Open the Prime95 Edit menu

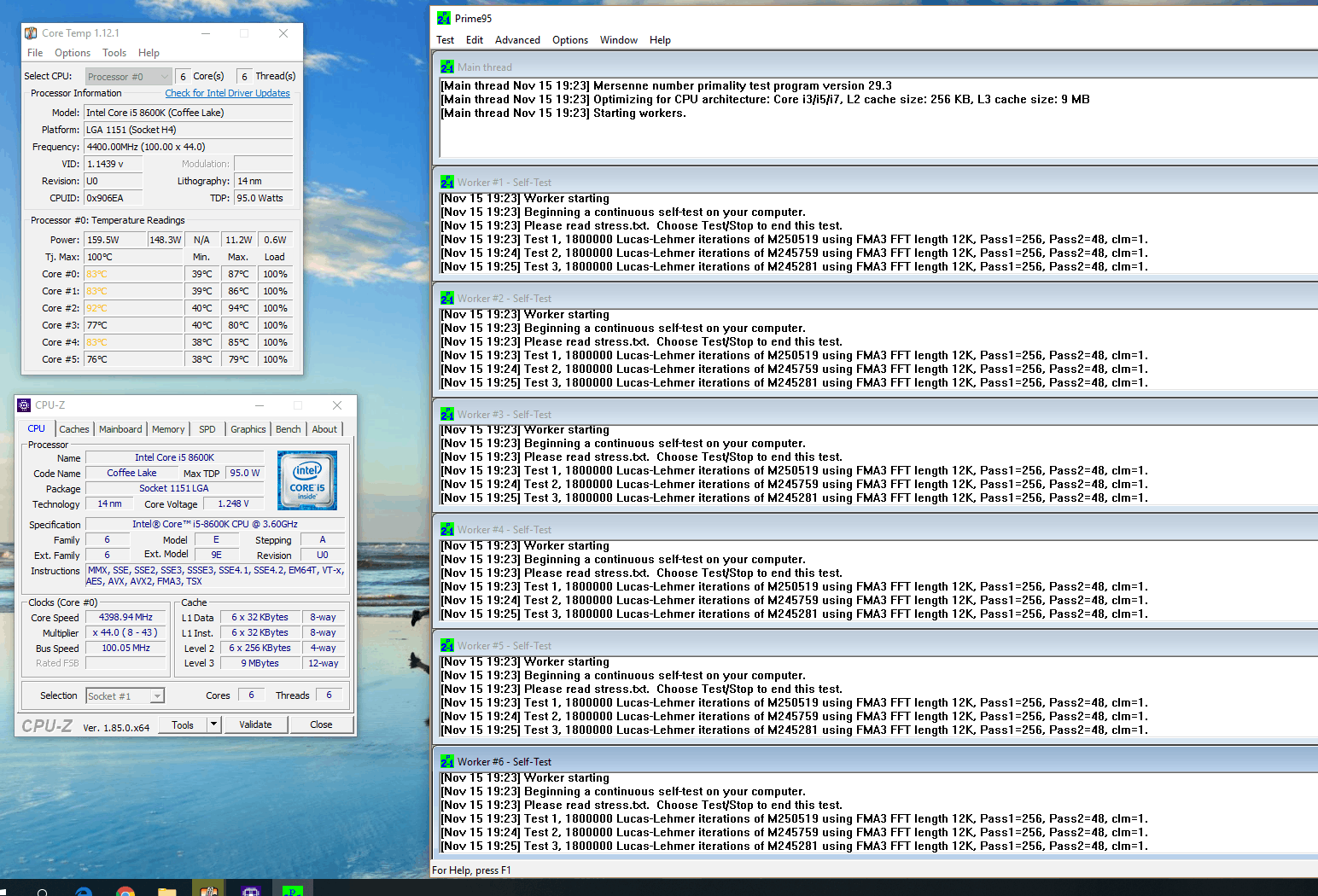[x=475, y=40]
